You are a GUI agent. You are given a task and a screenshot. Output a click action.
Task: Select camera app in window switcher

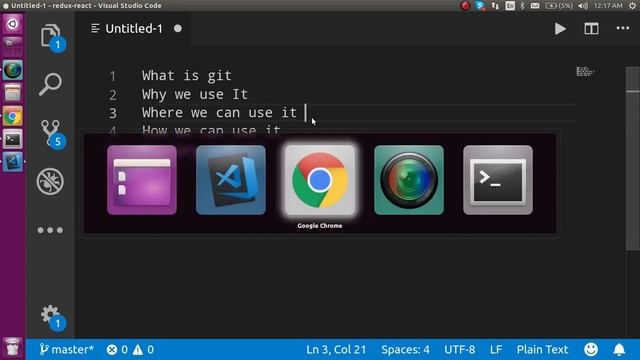(x=409, y=180)
